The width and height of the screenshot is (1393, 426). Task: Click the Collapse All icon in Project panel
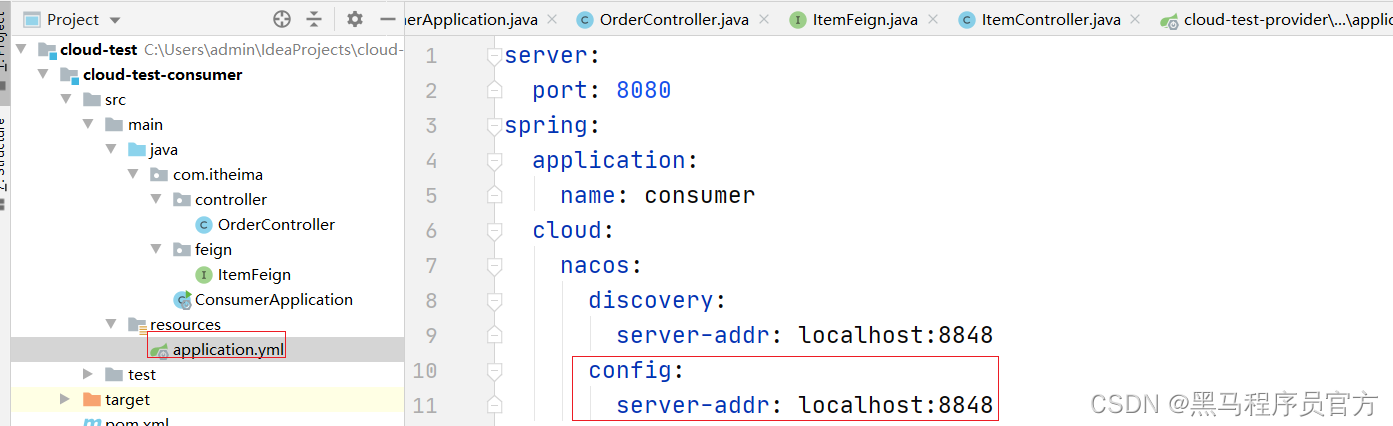(x=314, y=19)
